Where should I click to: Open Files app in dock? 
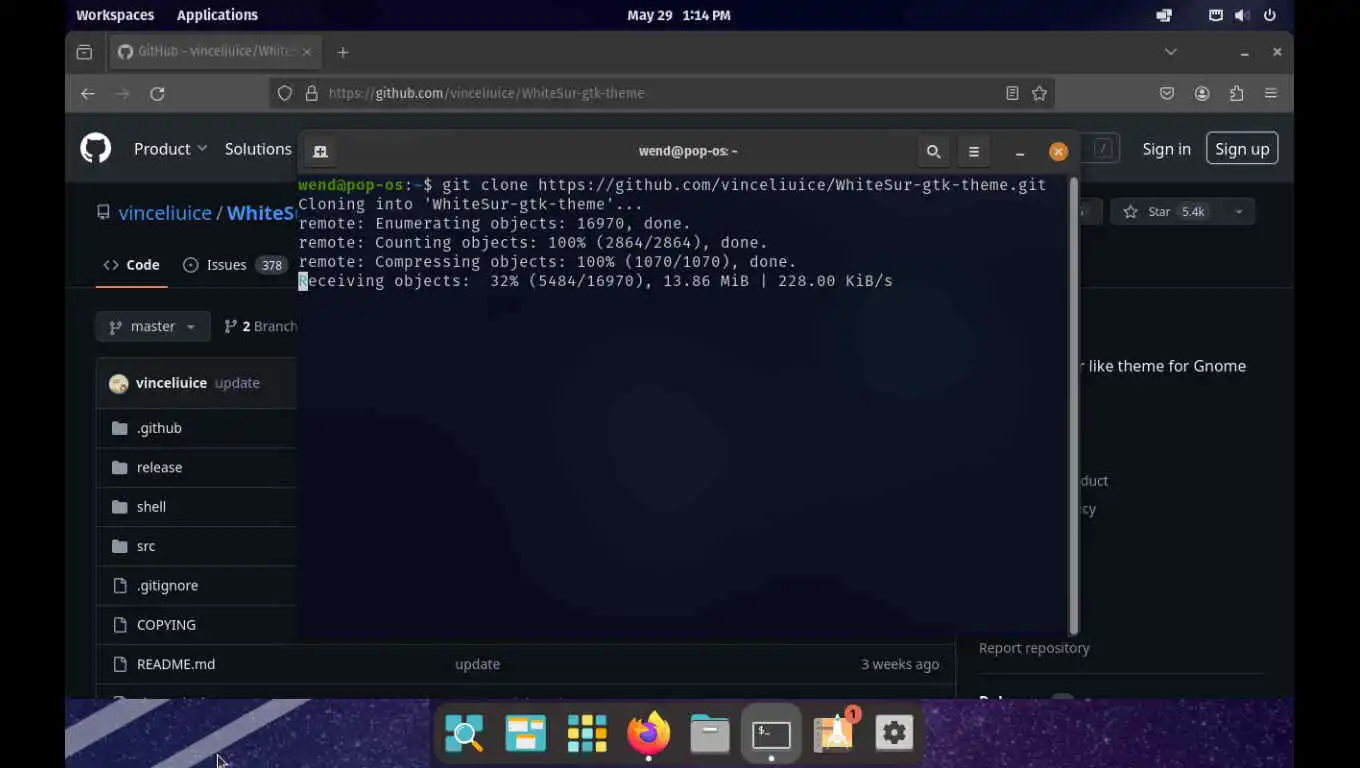coord(709,734)
